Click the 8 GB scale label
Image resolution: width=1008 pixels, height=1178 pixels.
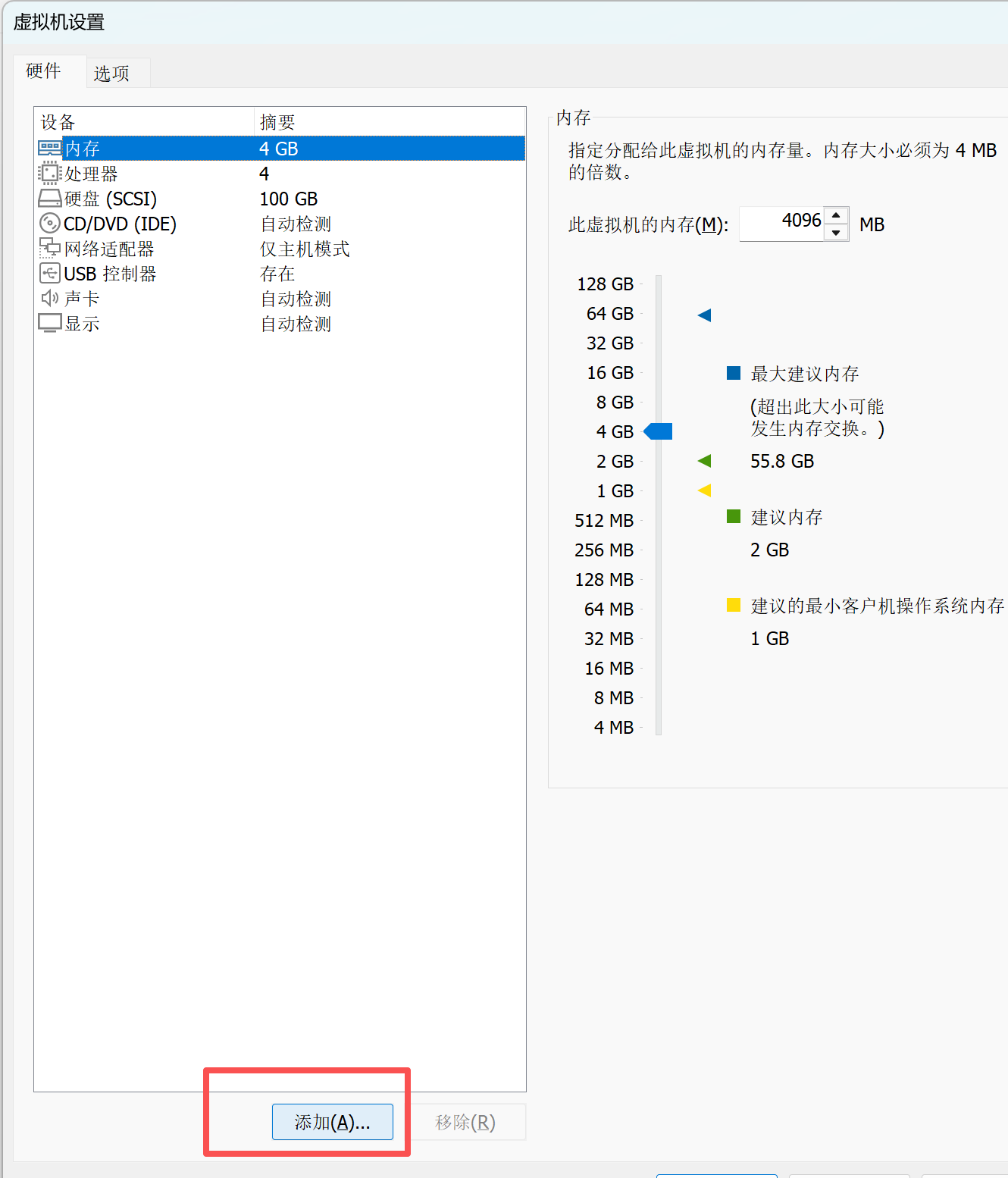tap(615, 402)
